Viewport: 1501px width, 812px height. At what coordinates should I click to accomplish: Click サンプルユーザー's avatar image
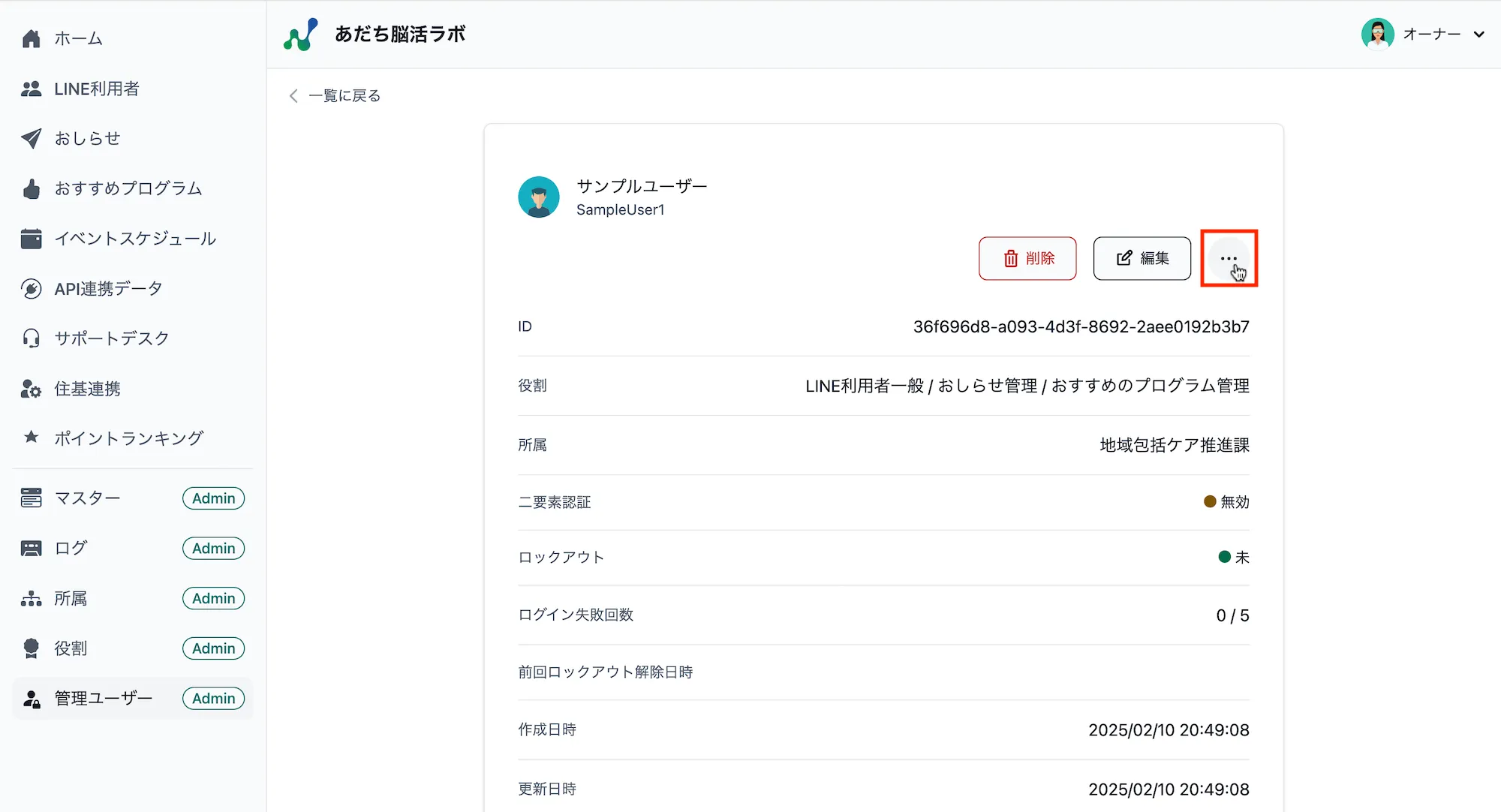[x=539, y=197]
